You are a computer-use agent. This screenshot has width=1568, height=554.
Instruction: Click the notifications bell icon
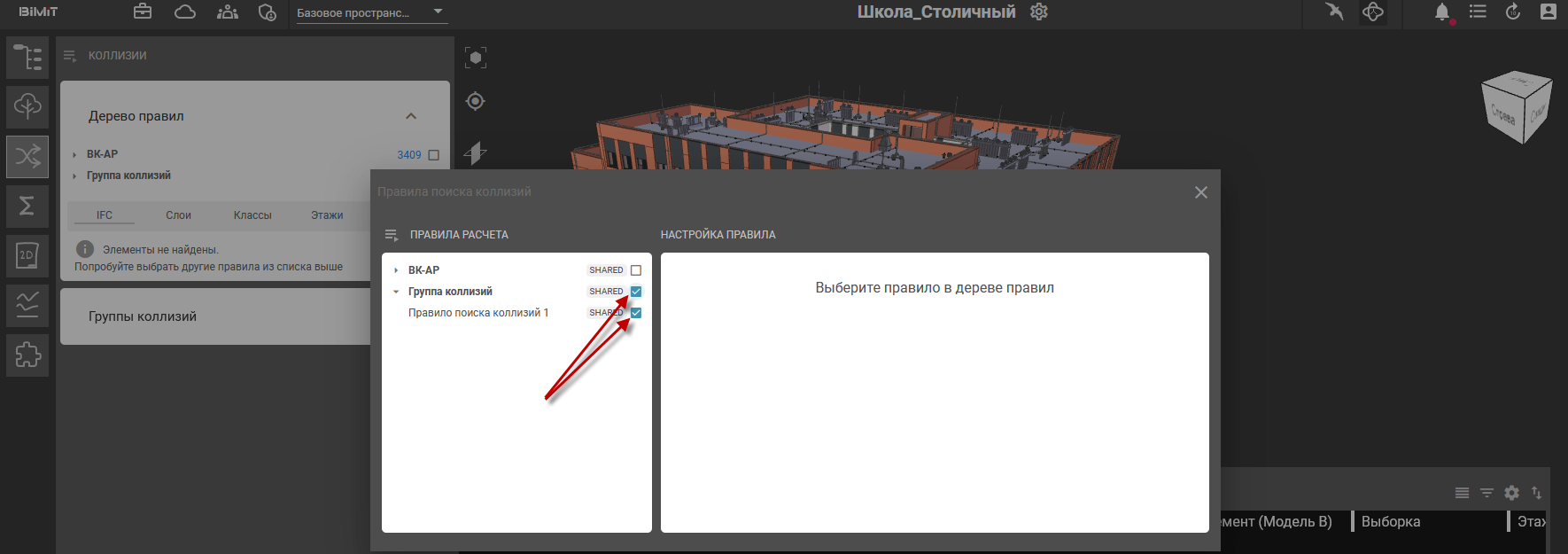(1442, 12)
